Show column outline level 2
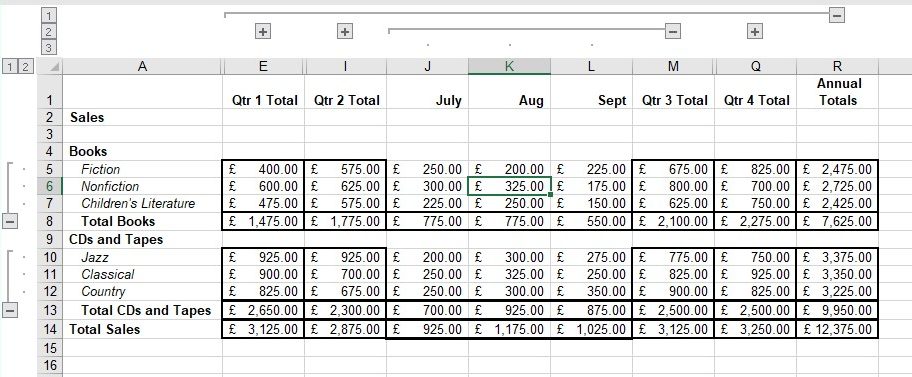Image resolution: width=912 pixels, height=377 pixels. [50, 31]
